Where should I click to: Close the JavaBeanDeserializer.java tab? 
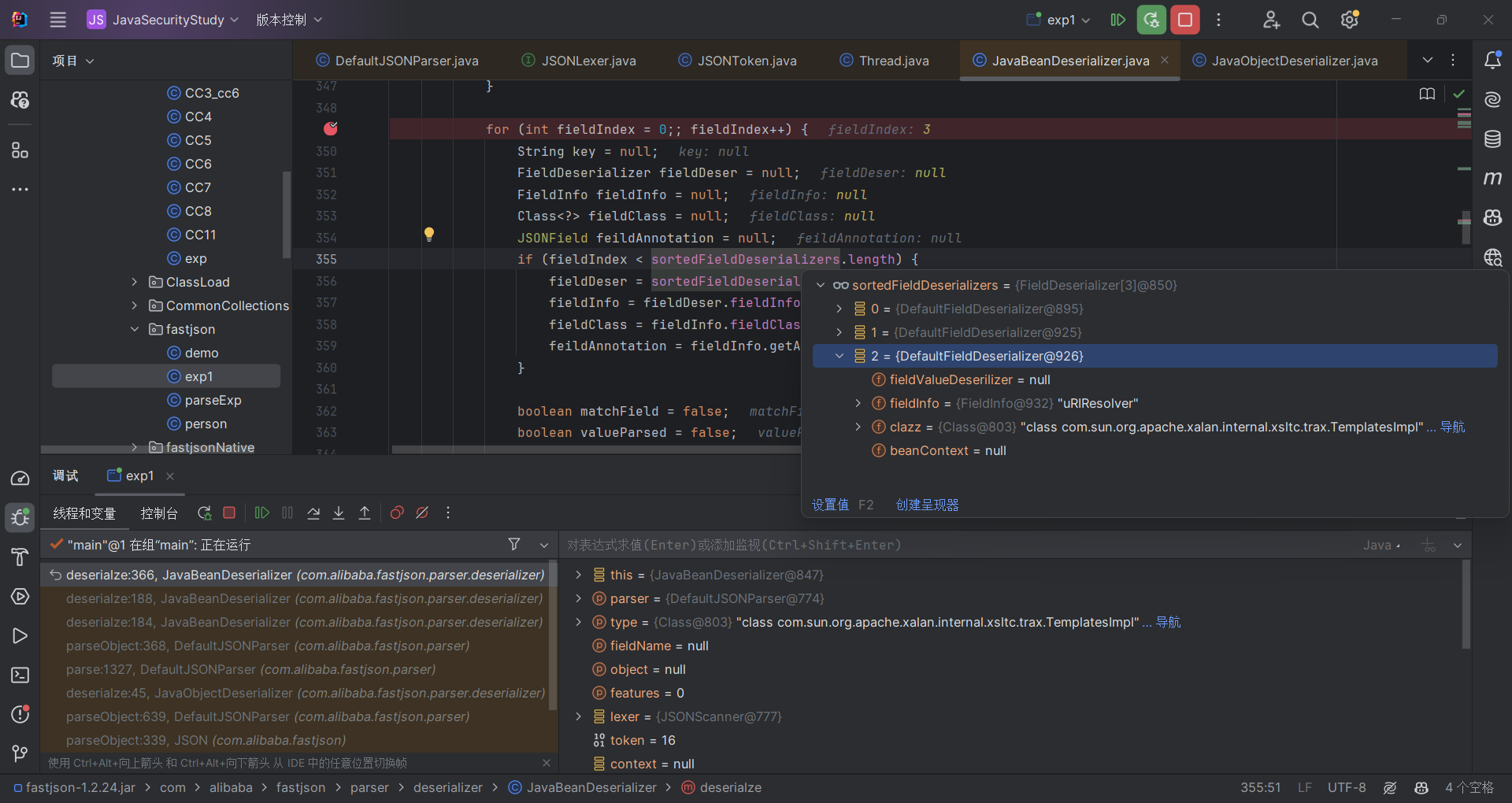pyautogui.click(x=1165, y=61)
